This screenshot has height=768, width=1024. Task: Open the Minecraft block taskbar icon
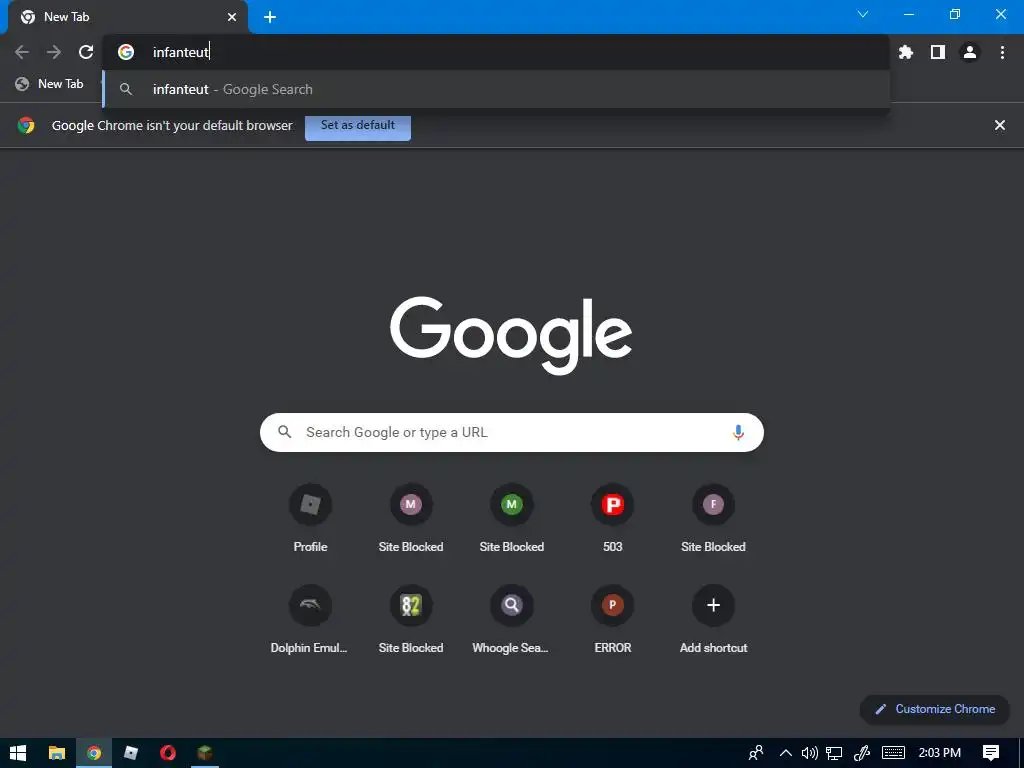tap(205, 753)
